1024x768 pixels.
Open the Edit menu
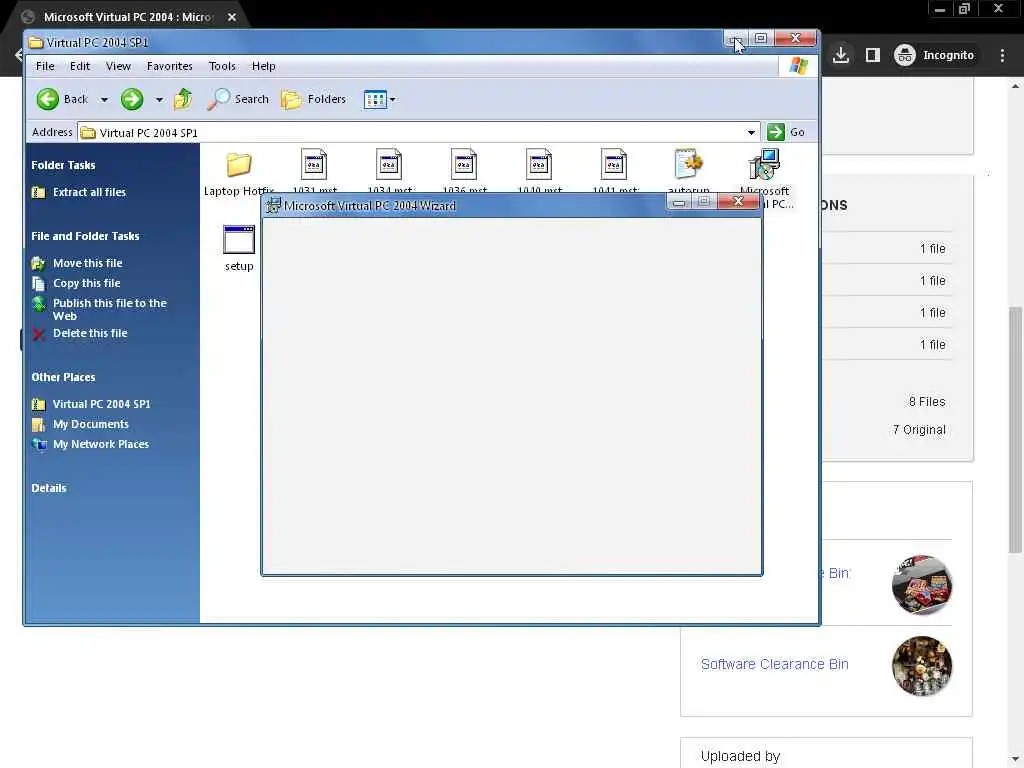(80, 66)
